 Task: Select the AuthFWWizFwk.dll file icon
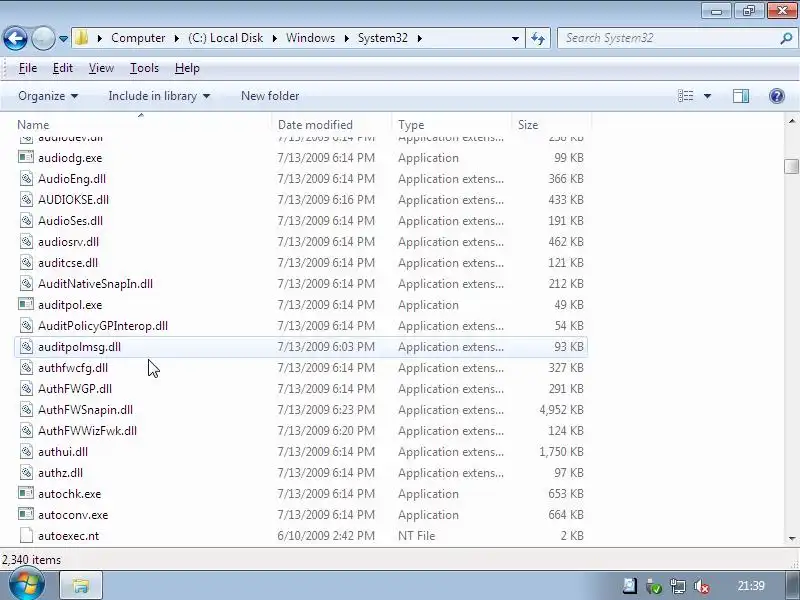click(x=26, y=430)
